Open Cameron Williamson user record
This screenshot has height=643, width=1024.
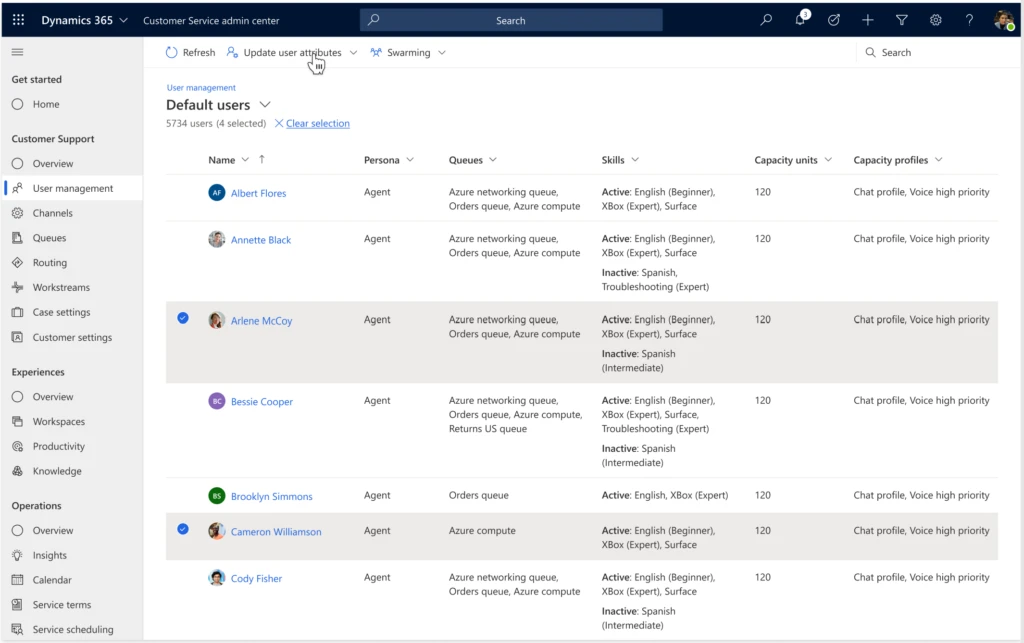tap(276, 532)
